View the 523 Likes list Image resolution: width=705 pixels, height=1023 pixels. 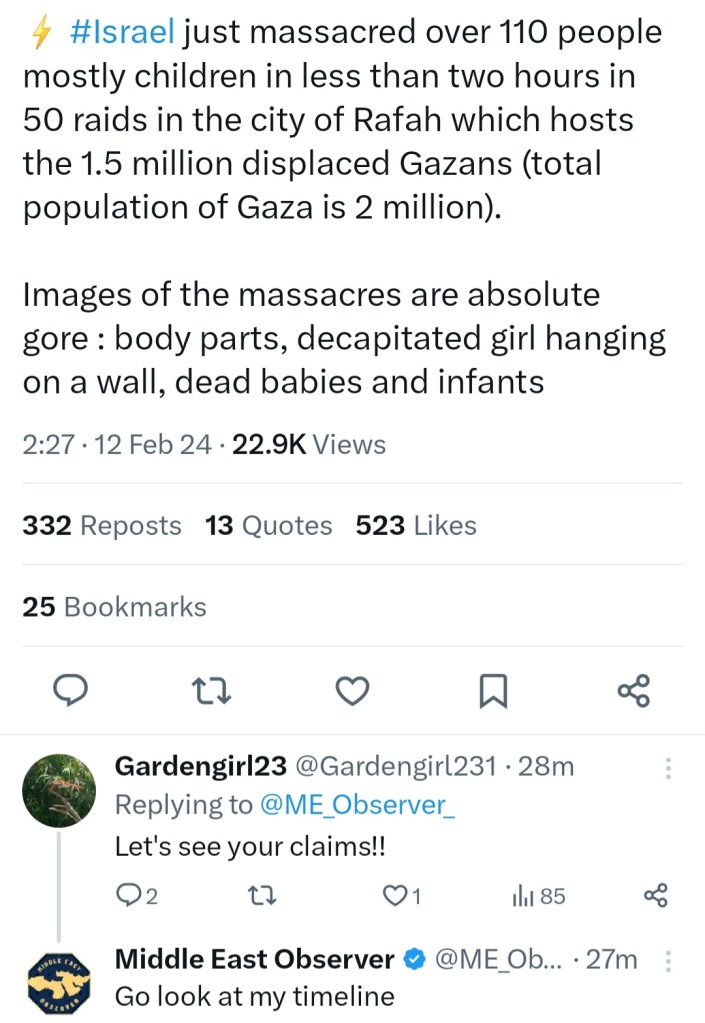click(x=416, y=525)
